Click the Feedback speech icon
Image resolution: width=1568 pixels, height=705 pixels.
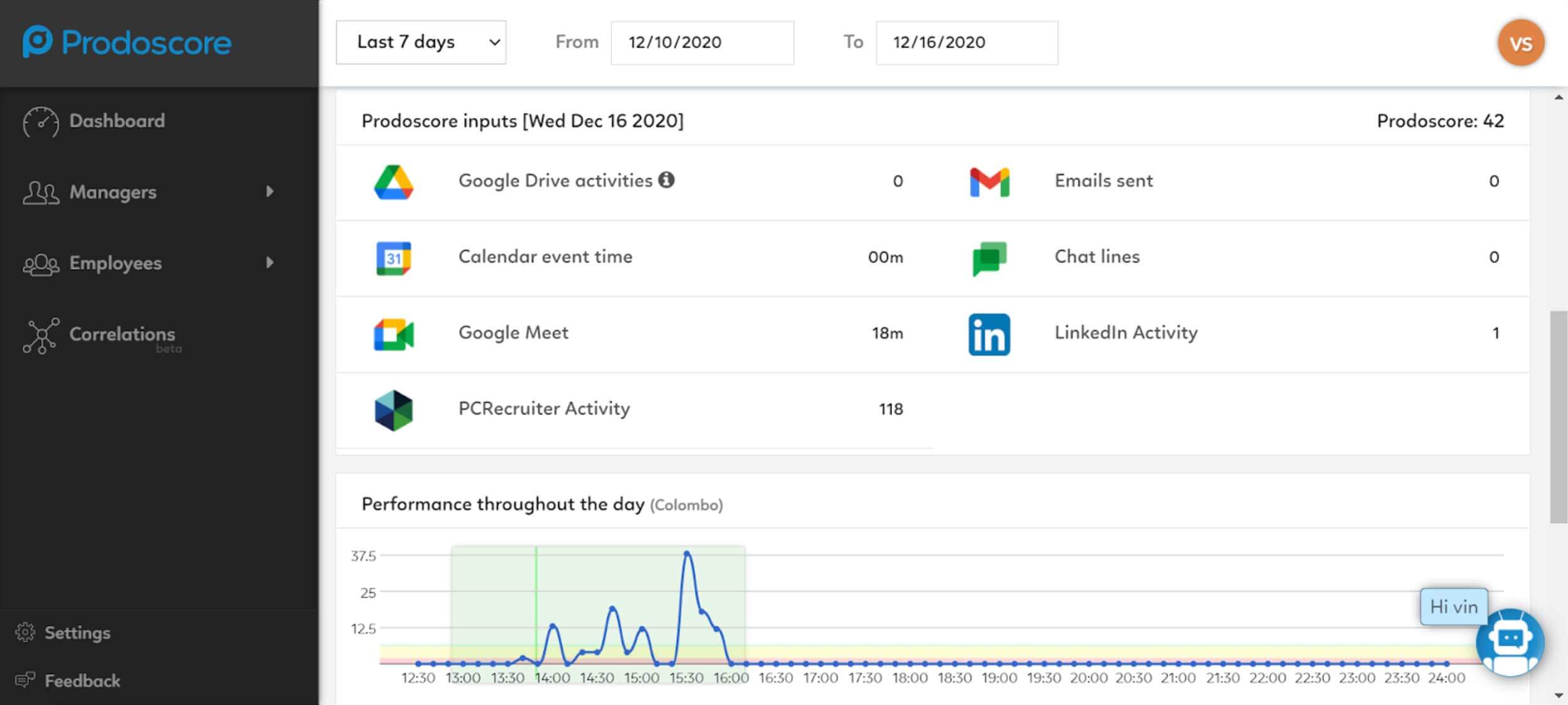point(25,680)
